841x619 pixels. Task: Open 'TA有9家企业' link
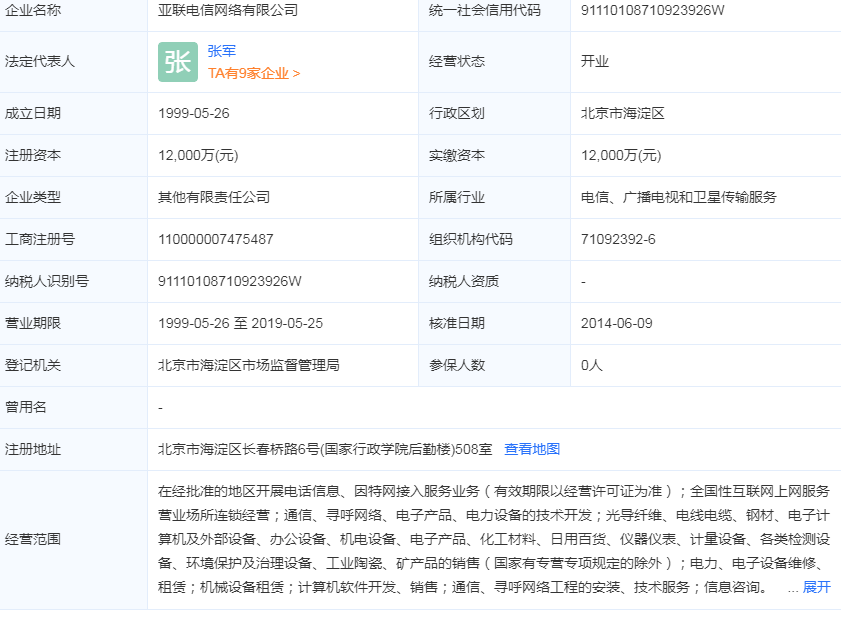tap(254, 73)
